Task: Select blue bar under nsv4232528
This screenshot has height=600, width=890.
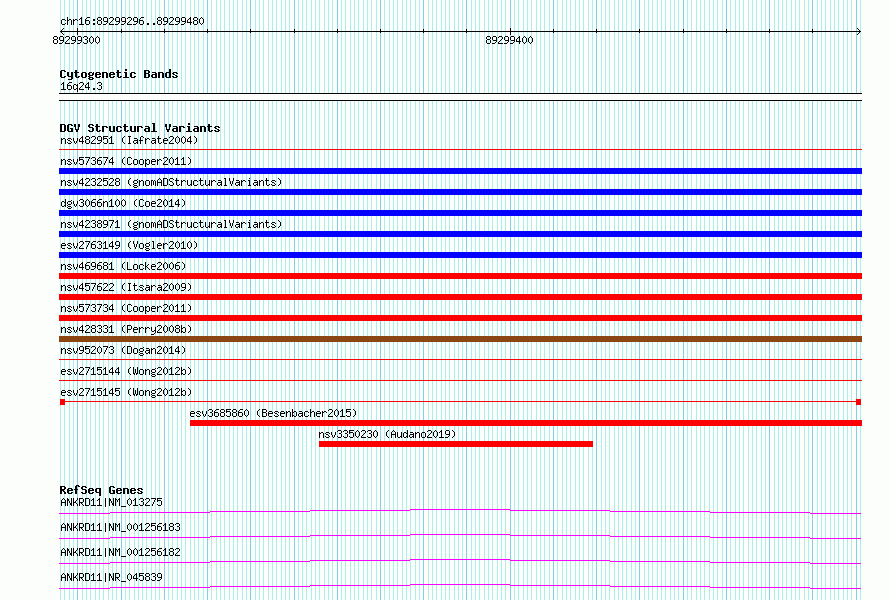Action: tap(460, 192)
